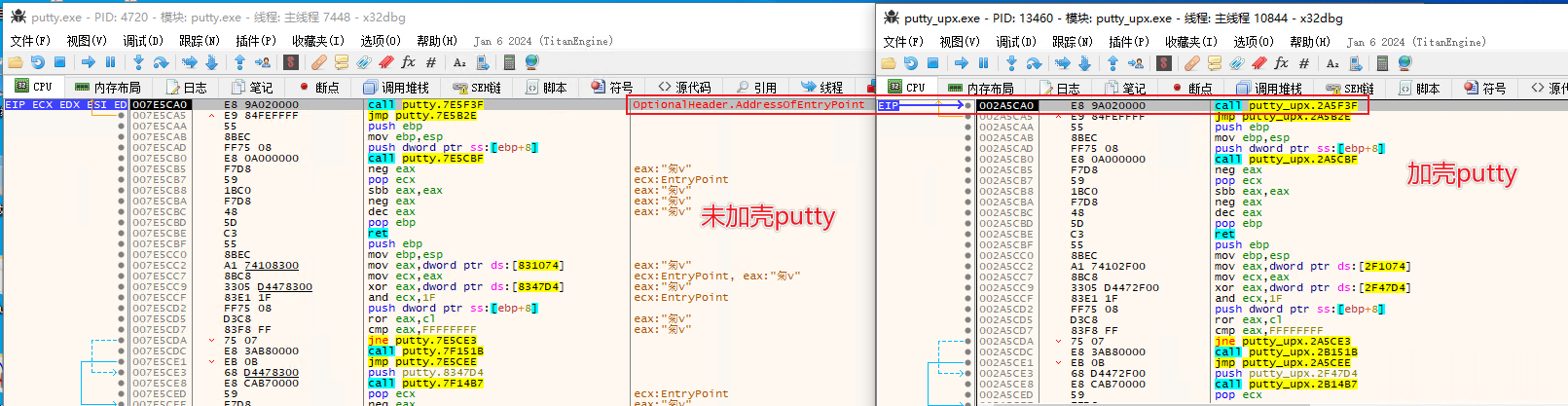
Task: Click the step into icon in putty.exe window
Action: pos(138,62)
